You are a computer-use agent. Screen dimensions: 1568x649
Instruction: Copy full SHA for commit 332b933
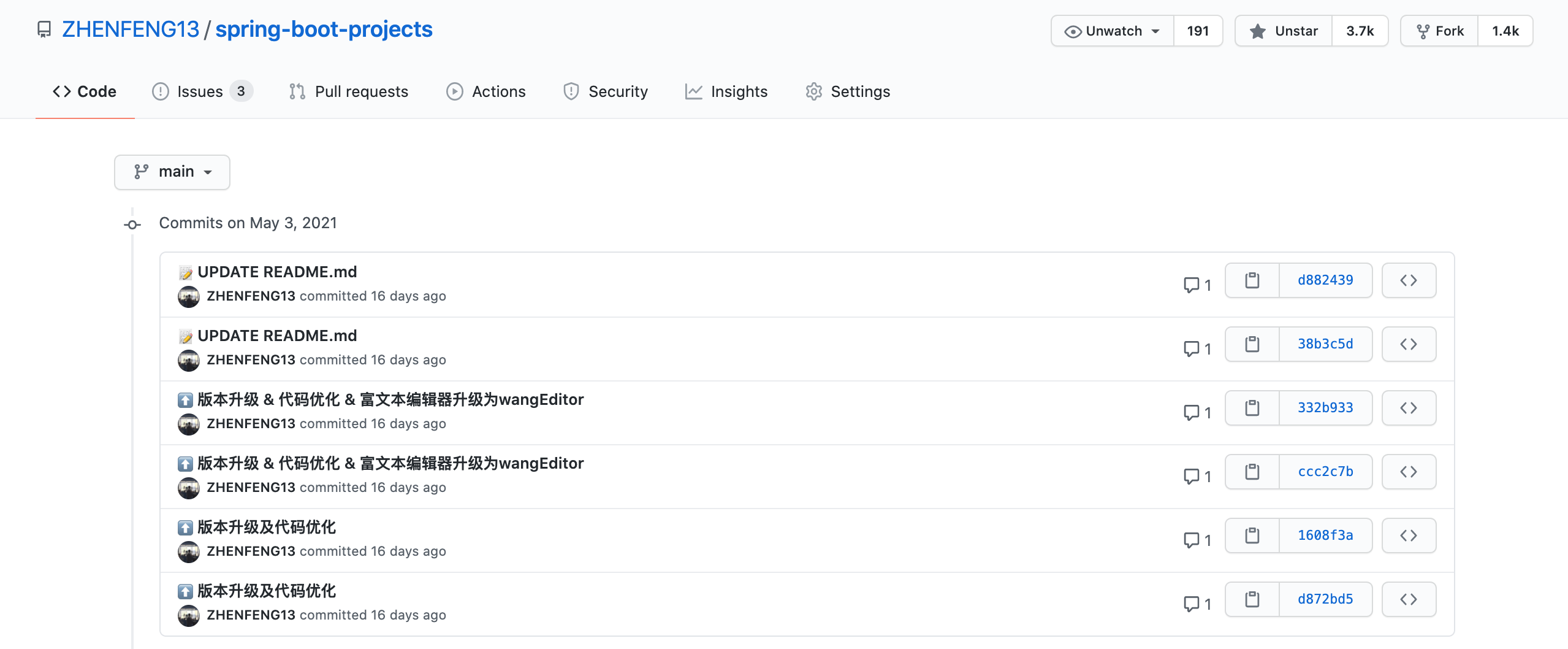pos(1252,408)
